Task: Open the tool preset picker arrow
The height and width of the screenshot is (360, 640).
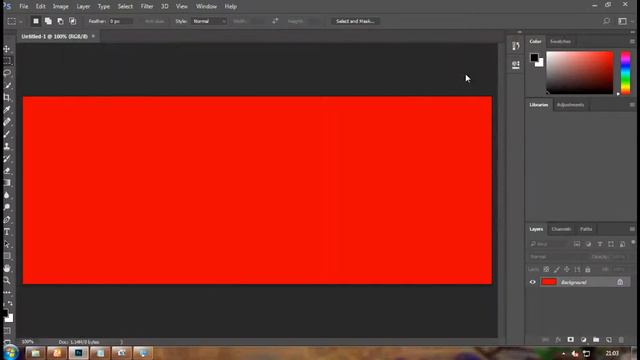Action: [21, 21]
